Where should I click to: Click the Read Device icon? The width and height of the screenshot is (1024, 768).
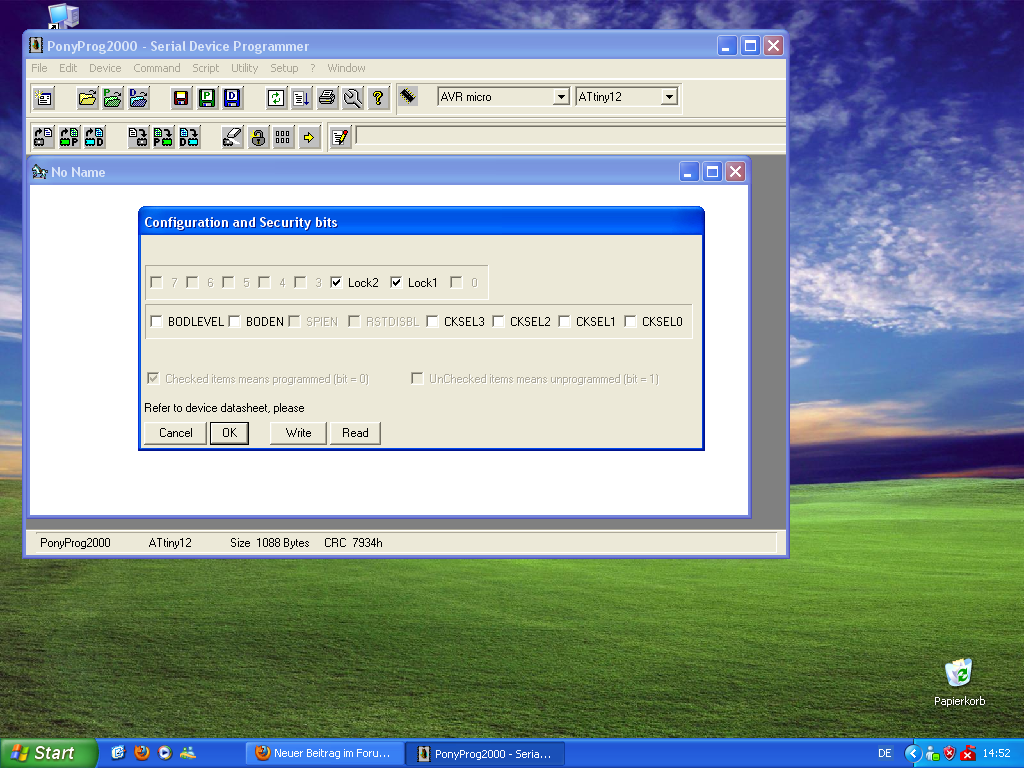pyautogui.click(x=44, y=137)
